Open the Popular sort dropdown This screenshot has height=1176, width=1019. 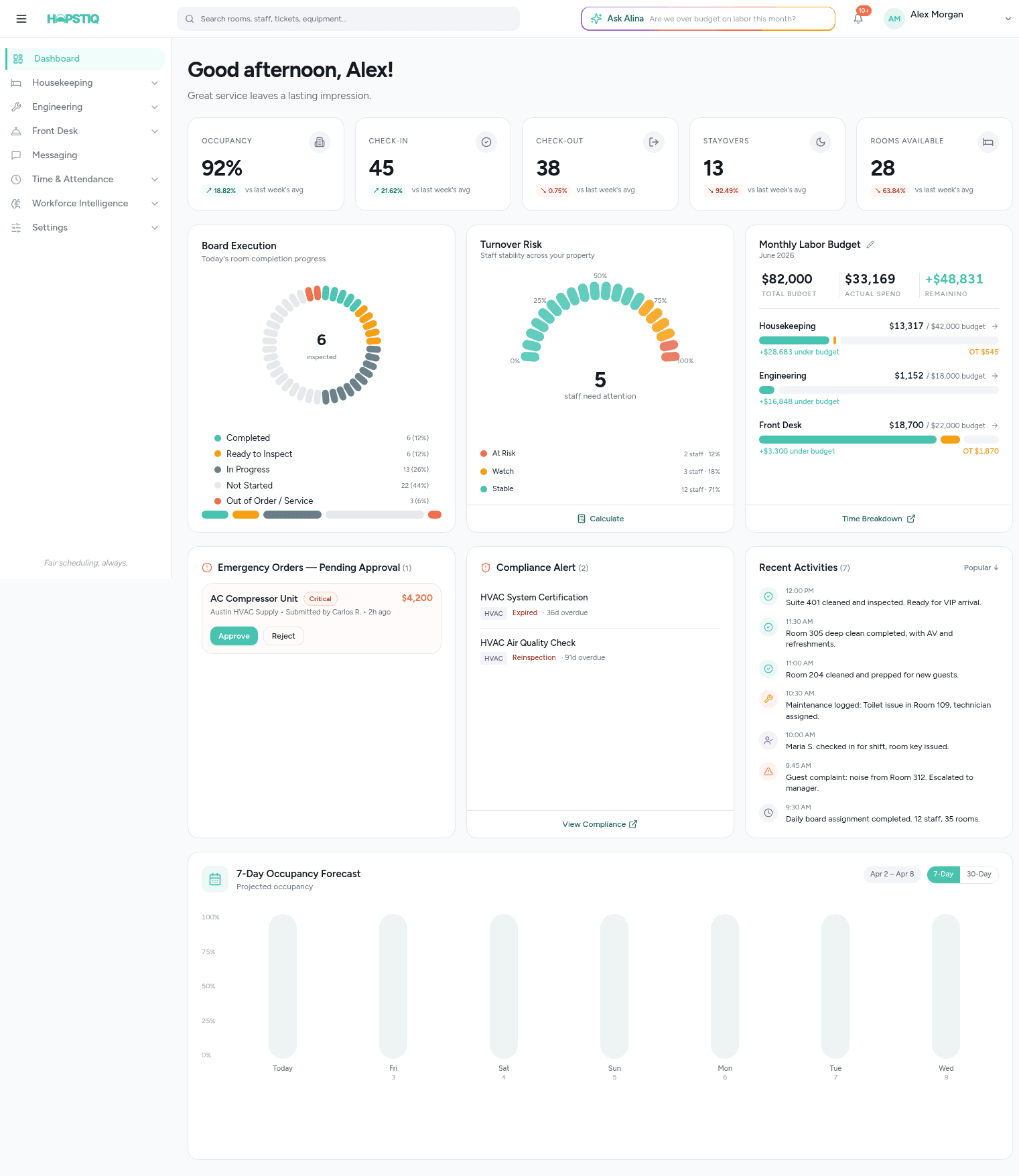coord(981,568)
